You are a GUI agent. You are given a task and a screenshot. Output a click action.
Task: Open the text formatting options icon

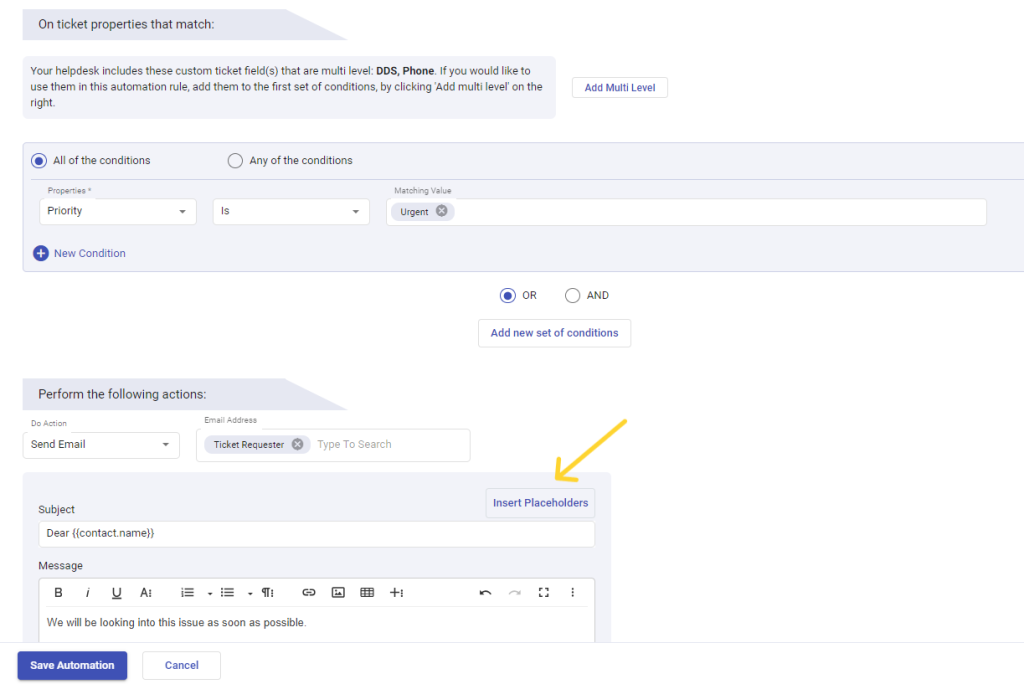coord(146,592)
